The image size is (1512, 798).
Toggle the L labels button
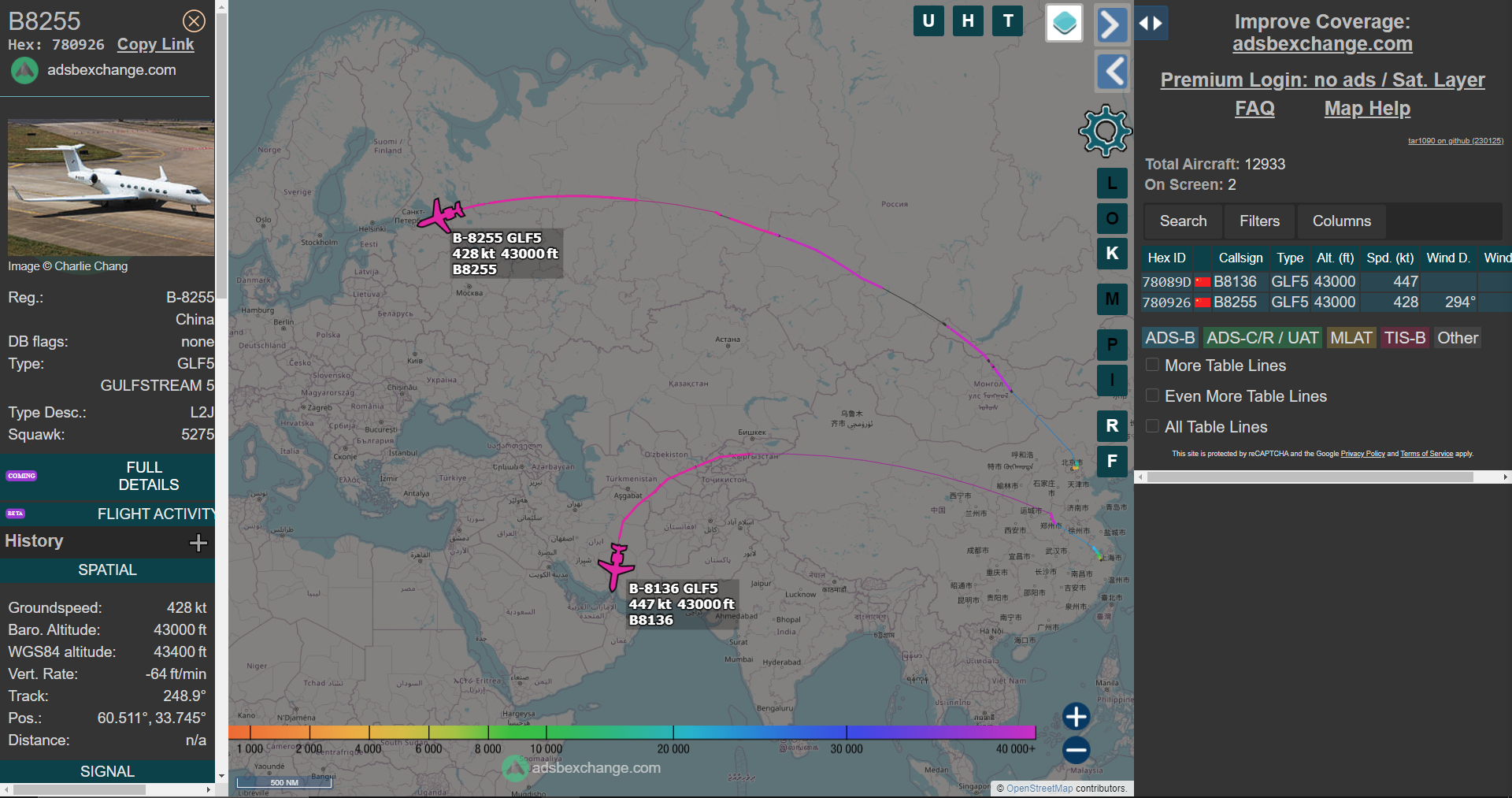(x=1112, y=183)
